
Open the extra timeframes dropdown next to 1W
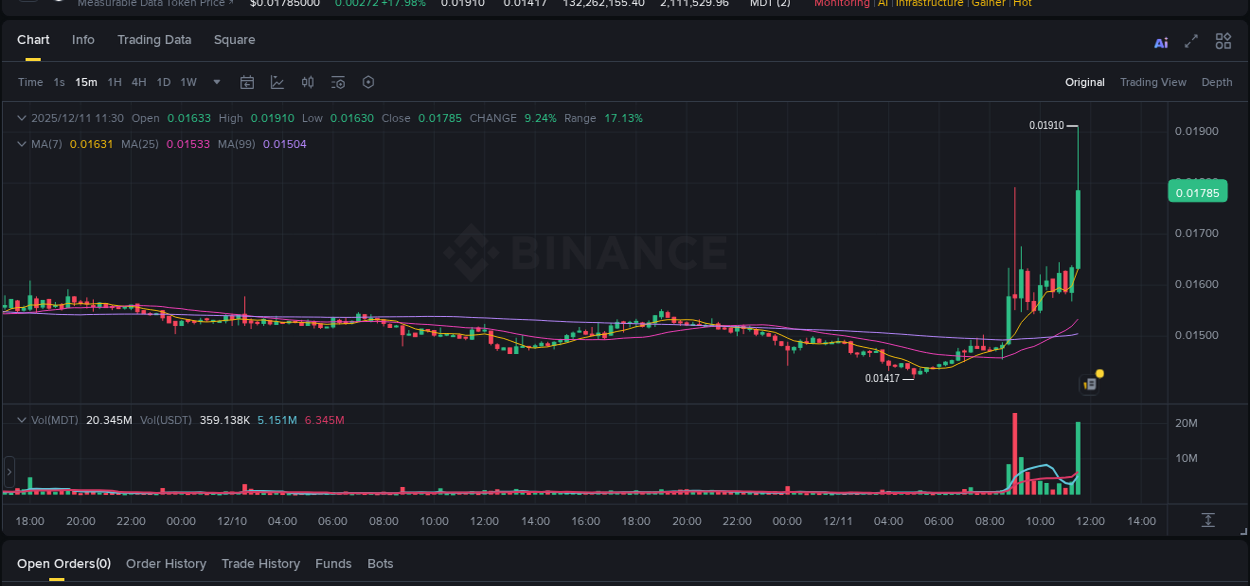click(216, 82)
